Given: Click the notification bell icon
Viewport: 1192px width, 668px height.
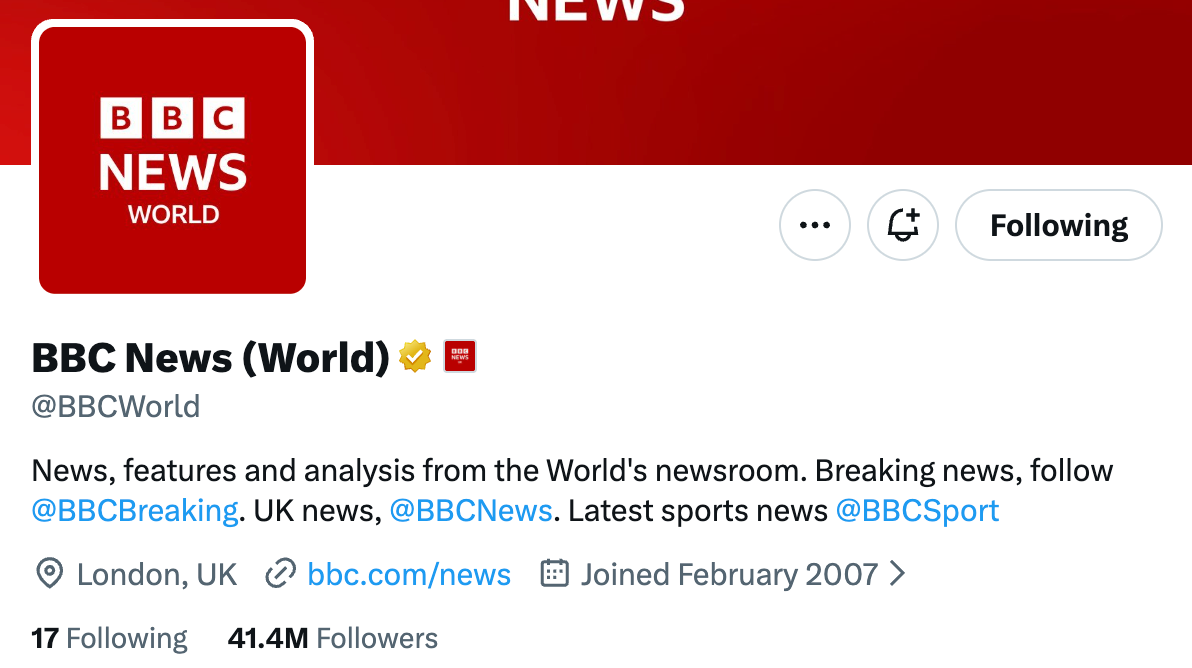Looking at the screenshot, I should pos(902,225).
